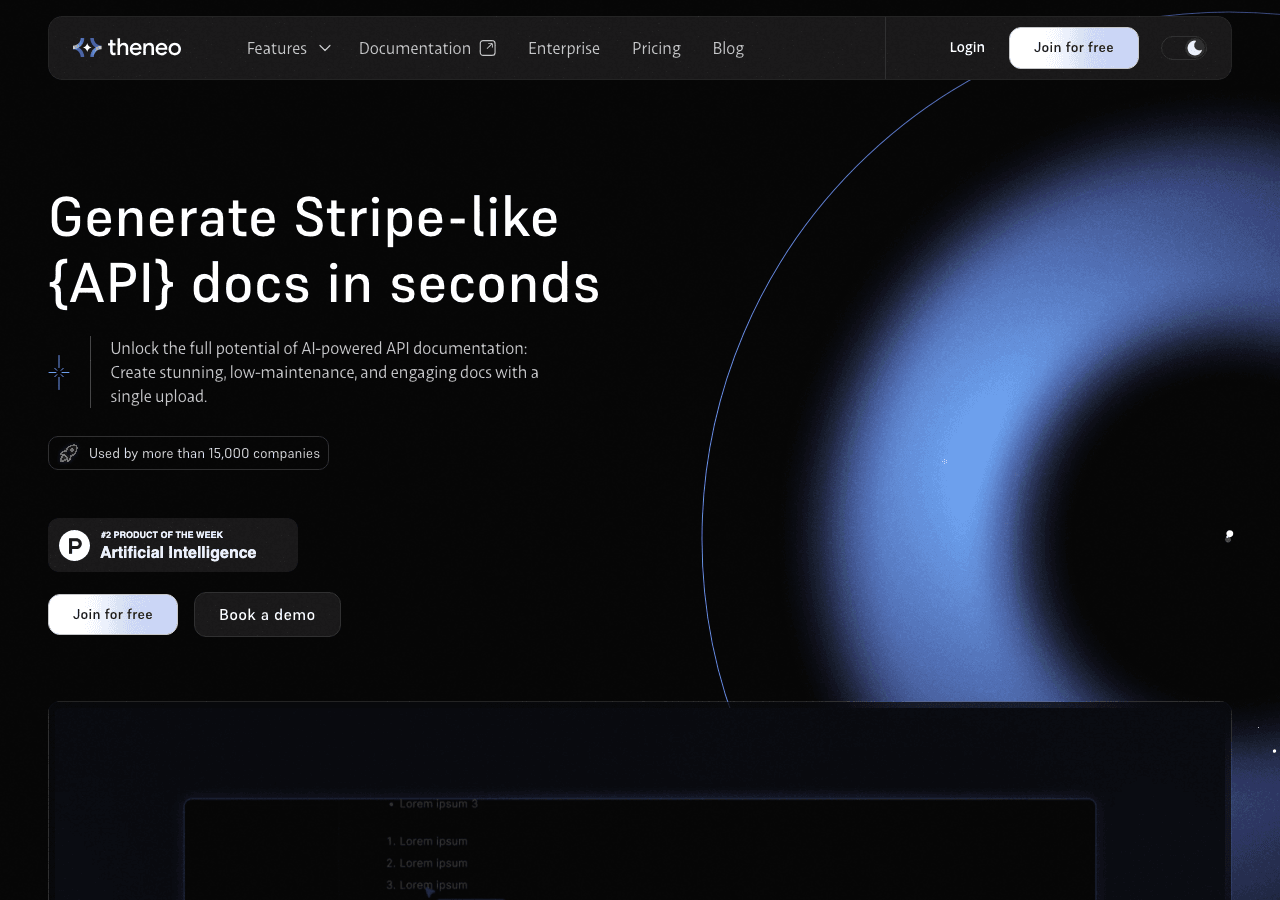Image resolution: width=1280 pixels, height=900 pixels.
Task: Click the theneo logo icon
Action: coord(87,47)
